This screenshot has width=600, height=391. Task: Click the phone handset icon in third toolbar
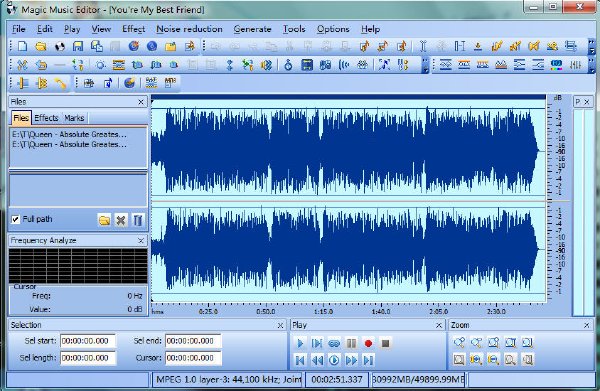click(x=59, y=82)
